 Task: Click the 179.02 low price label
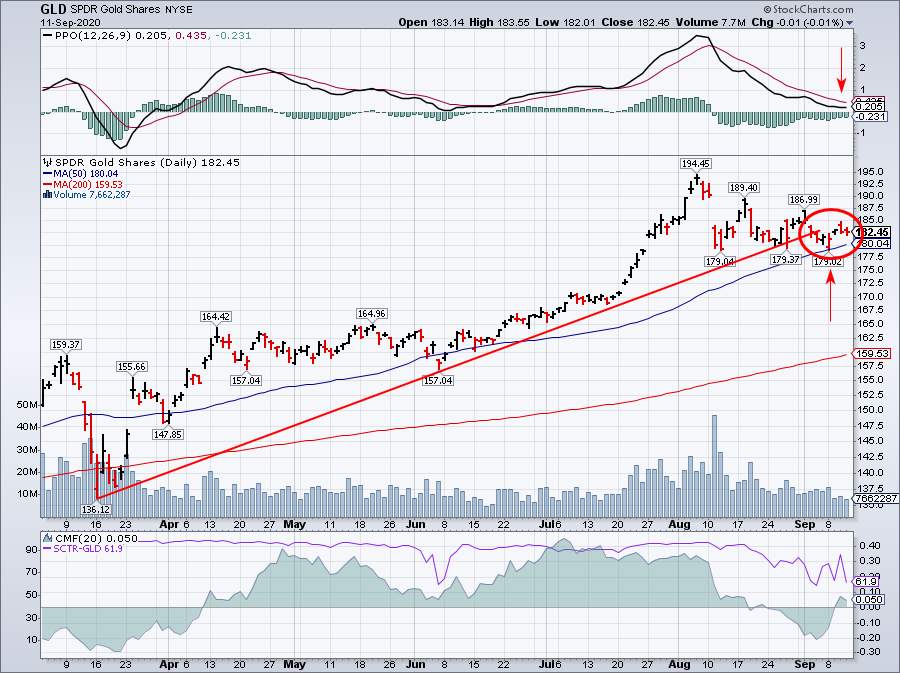[829, 262]
